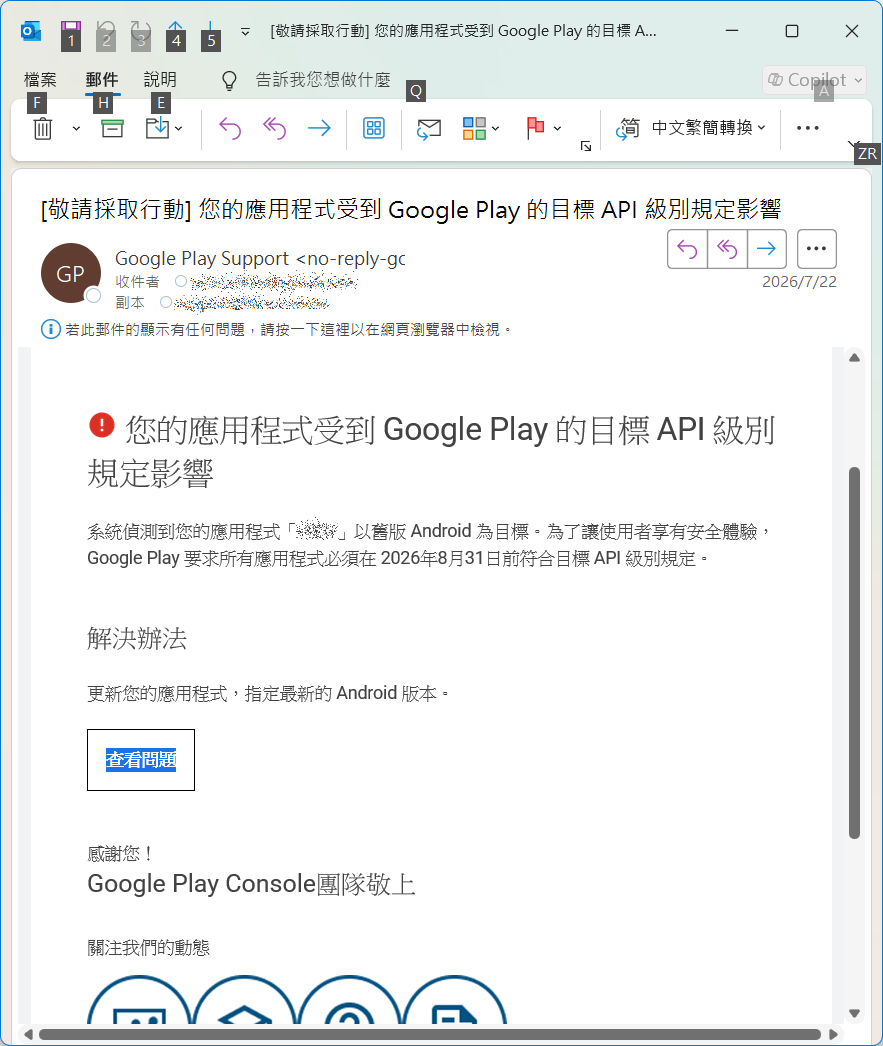The width and height of the screenshot is (883, 1046).
Task: Forward email using ribbon arrow
Action: pyautogui.click(x=319, y=128)
